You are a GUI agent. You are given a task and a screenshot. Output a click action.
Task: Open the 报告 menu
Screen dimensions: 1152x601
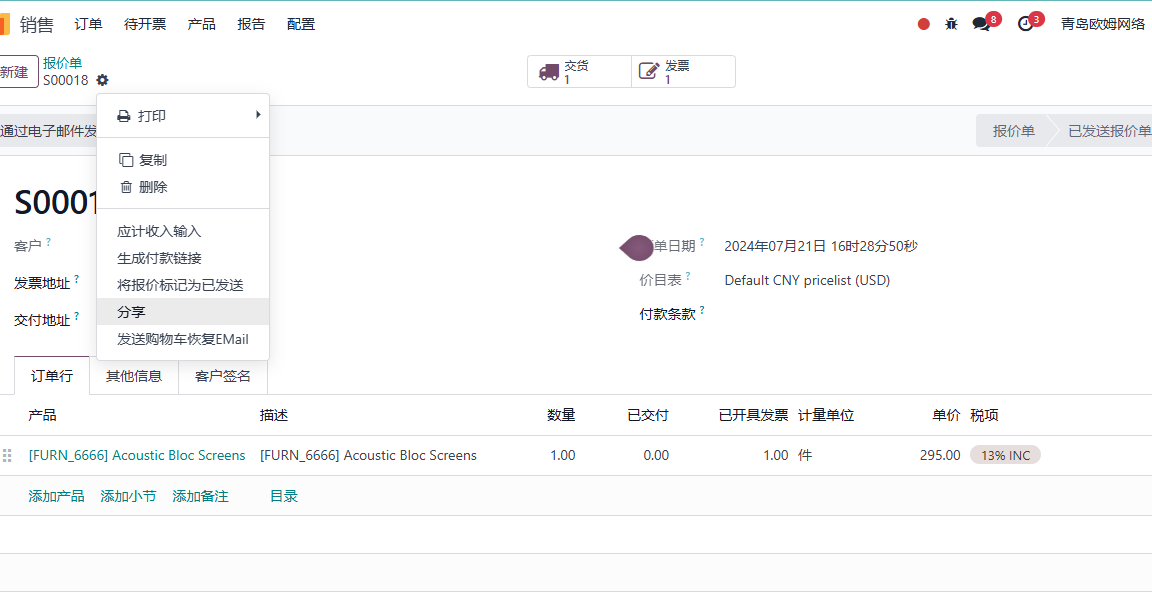(251, 24)
